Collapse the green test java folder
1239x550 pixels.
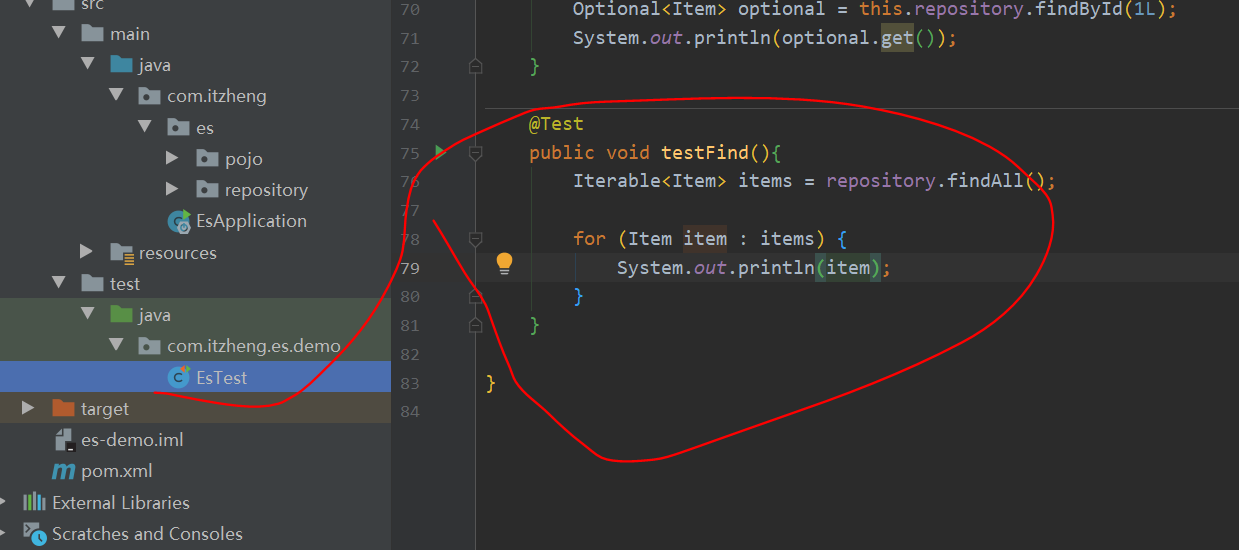click(x=86, y=315)
